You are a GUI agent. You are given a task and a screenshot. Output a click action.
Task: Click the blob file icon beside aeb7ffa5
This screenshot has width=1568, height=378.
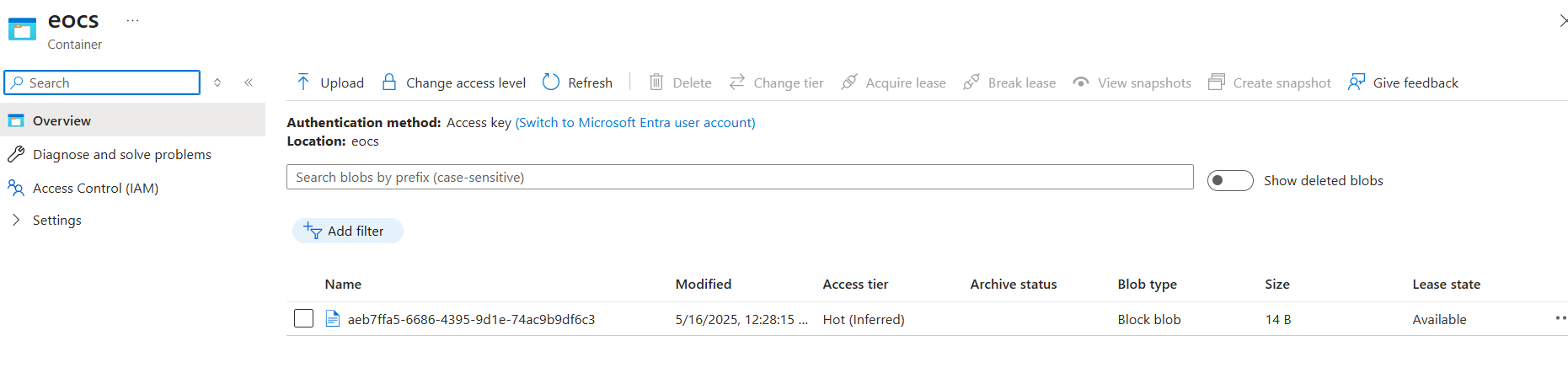333,318
